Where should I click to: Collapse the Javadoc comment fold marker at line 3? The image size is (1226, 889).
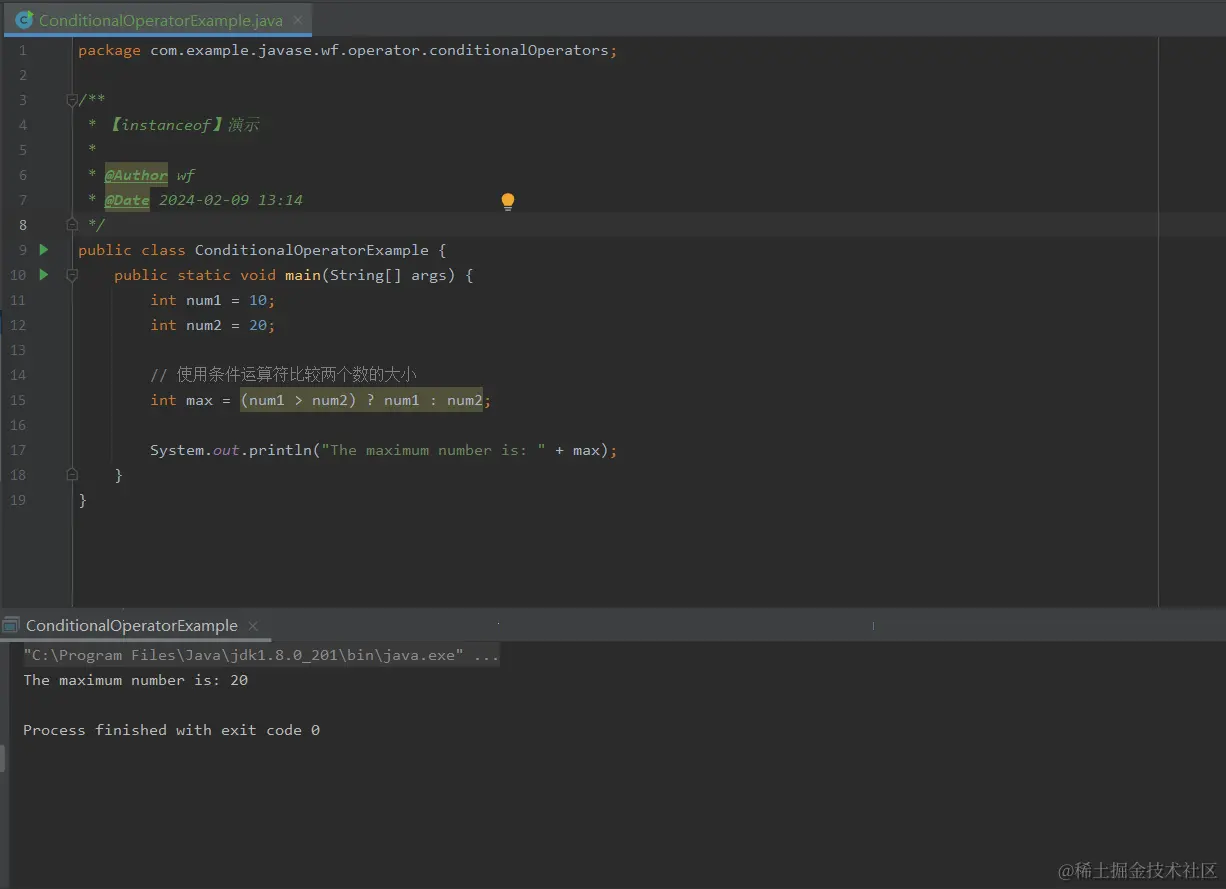tap(72, 100)
